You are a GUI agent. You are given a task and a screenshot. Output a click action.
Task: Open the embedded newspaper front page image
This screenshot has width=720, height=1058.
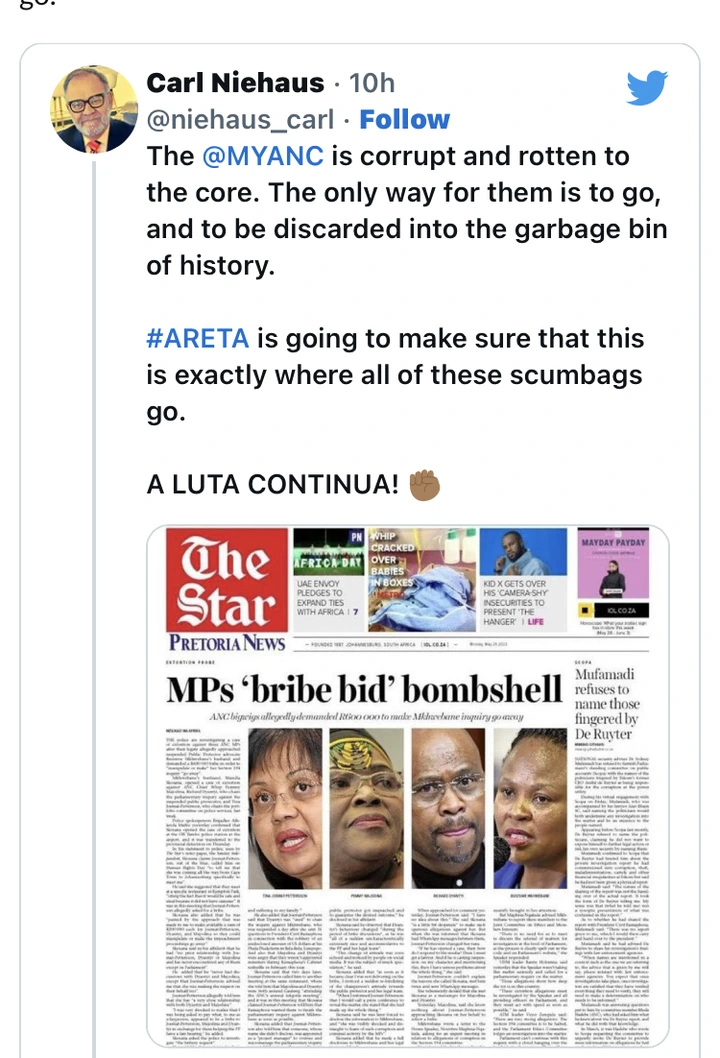click(408, 786)
